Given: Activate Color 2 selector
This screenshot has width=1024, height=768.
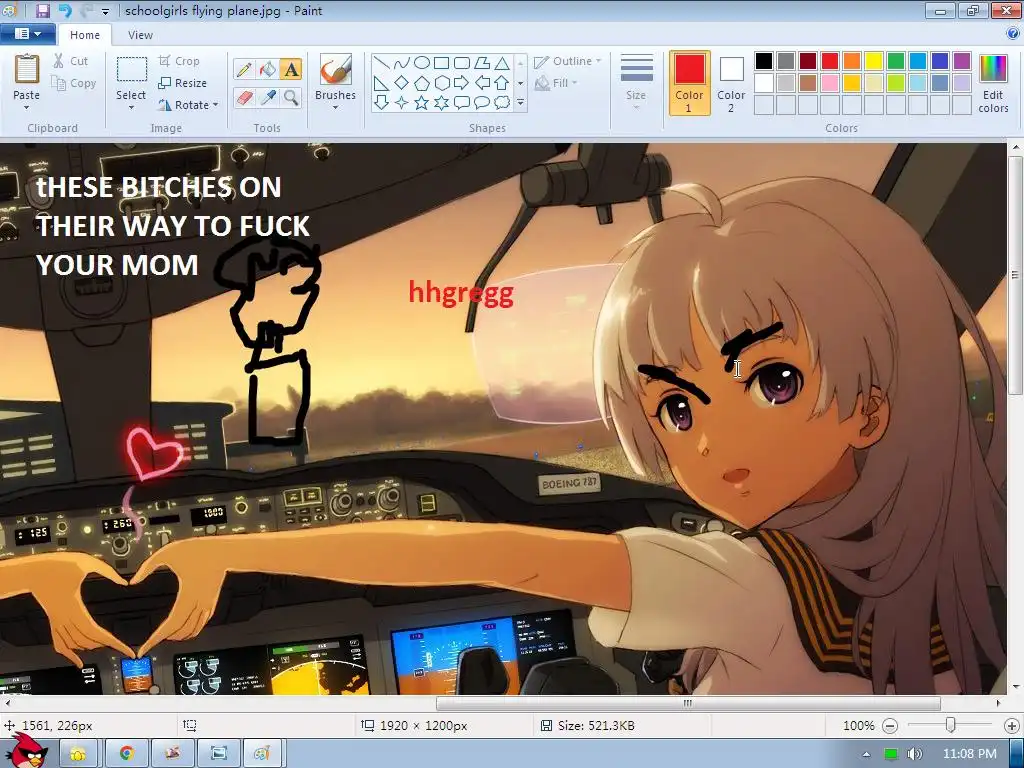Looking at the screenshot, I should pos(731,83).
